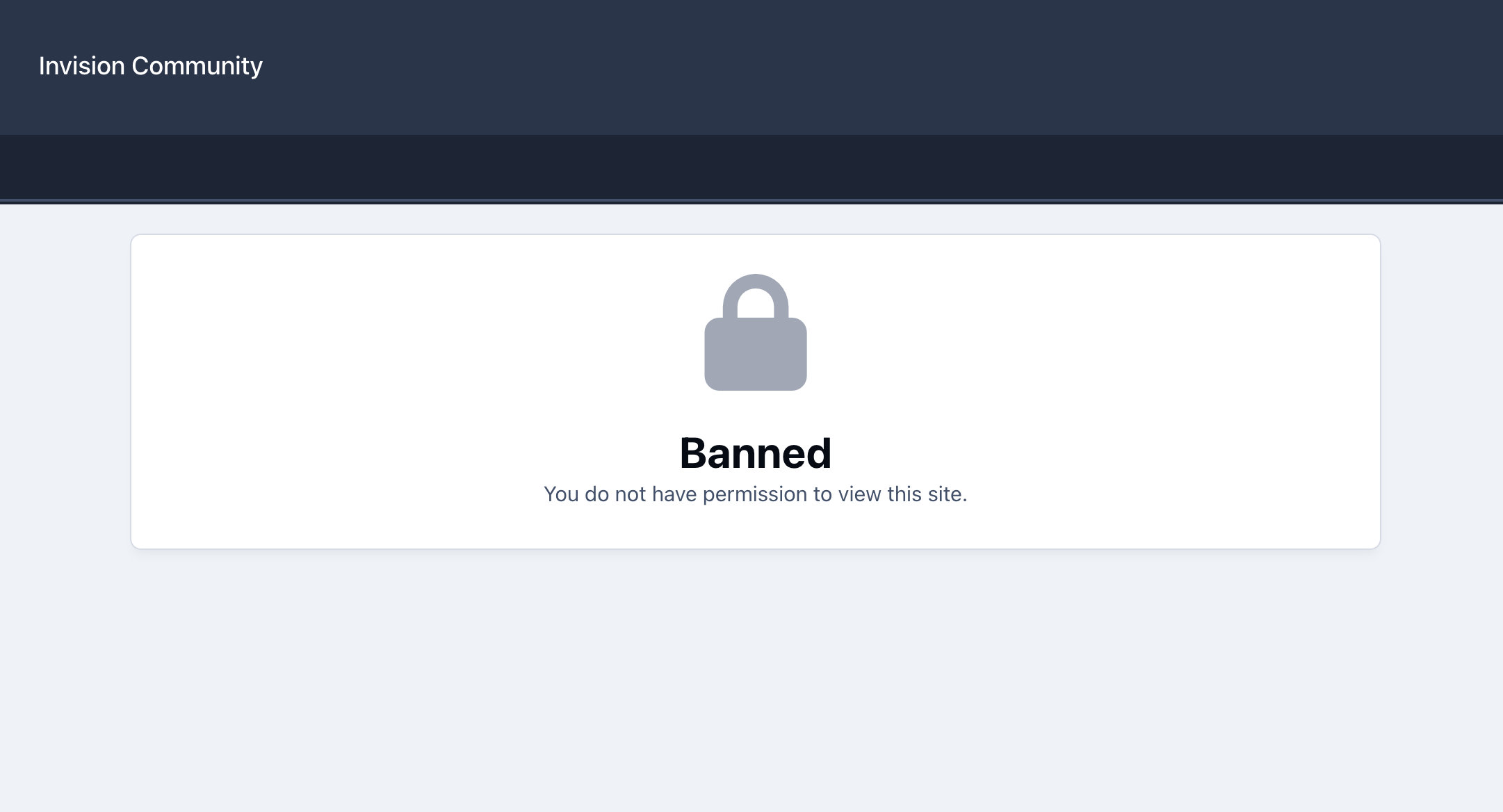
Task: Click the light gray page background below card
Action: (751, 681)
